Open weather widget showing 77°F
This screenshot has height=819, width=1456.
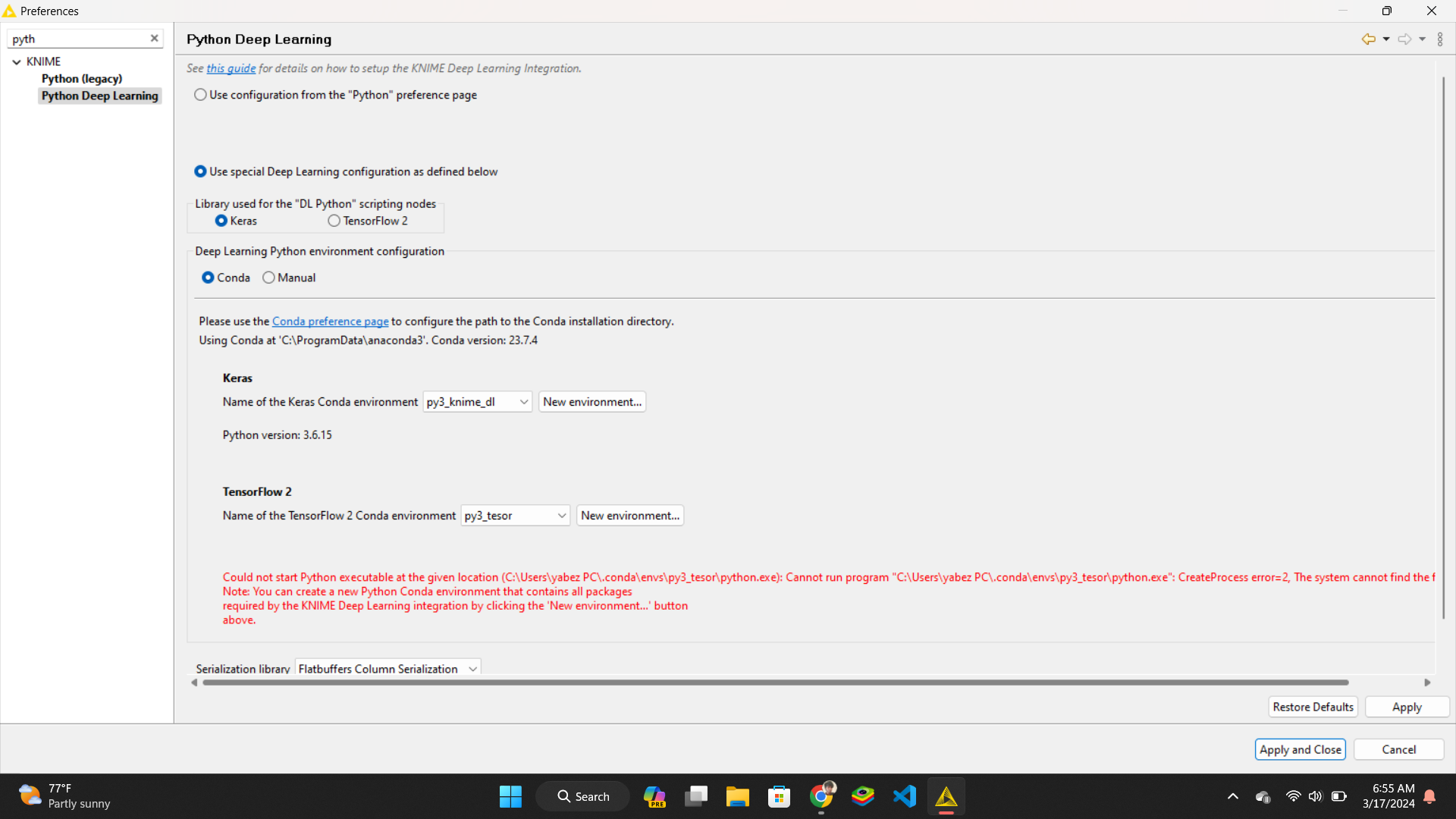pos(65,796)
